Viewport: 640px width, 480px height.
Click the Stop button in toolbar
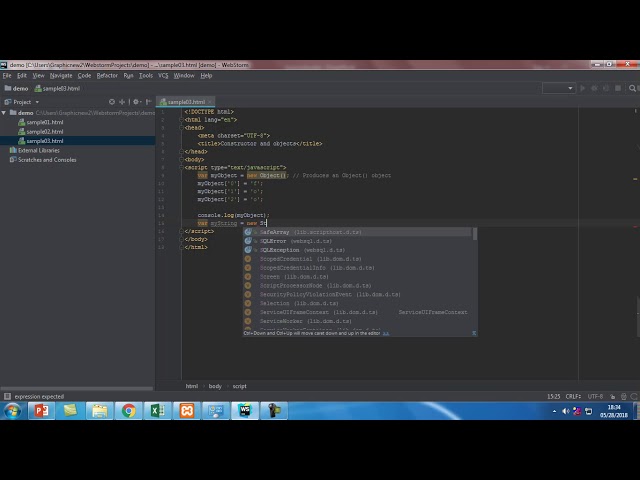618,88
